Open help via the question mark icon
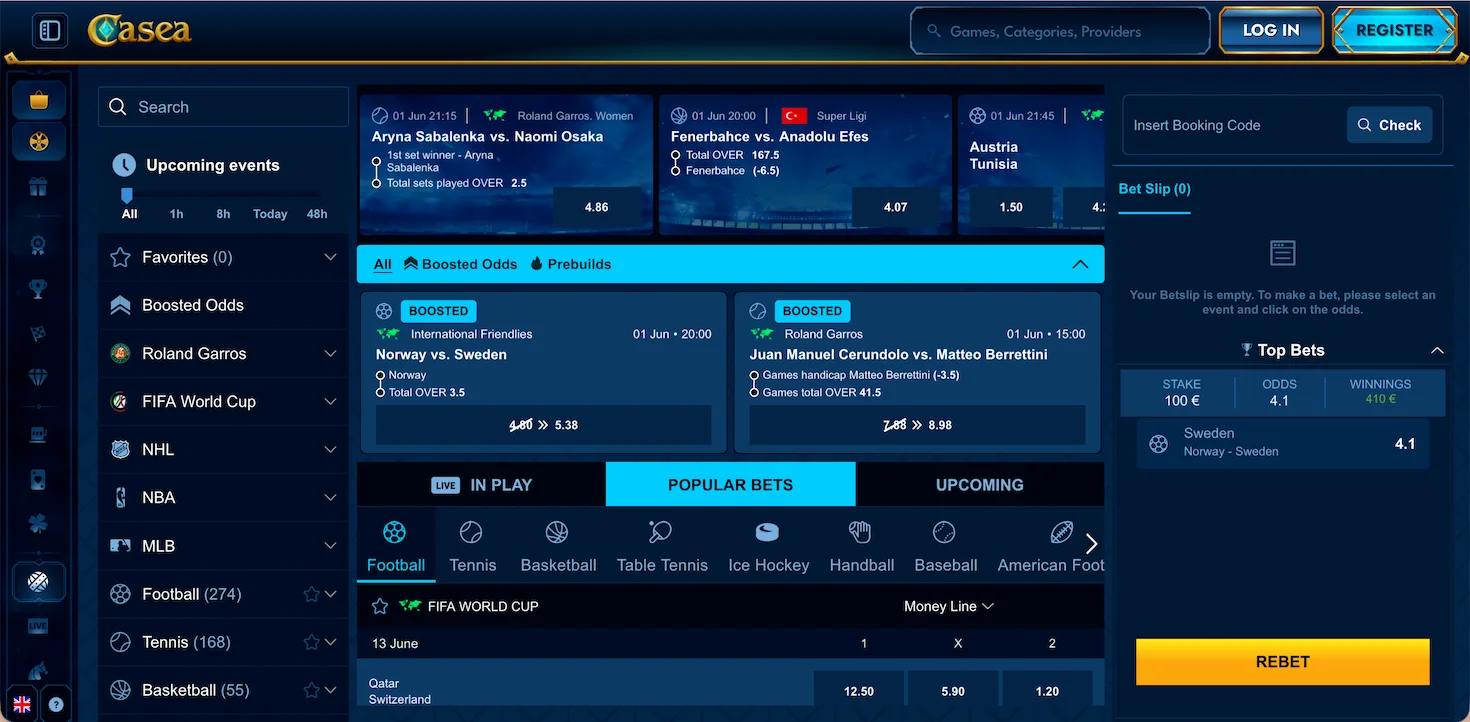1470x722 pixels. (x=55, y=704)
